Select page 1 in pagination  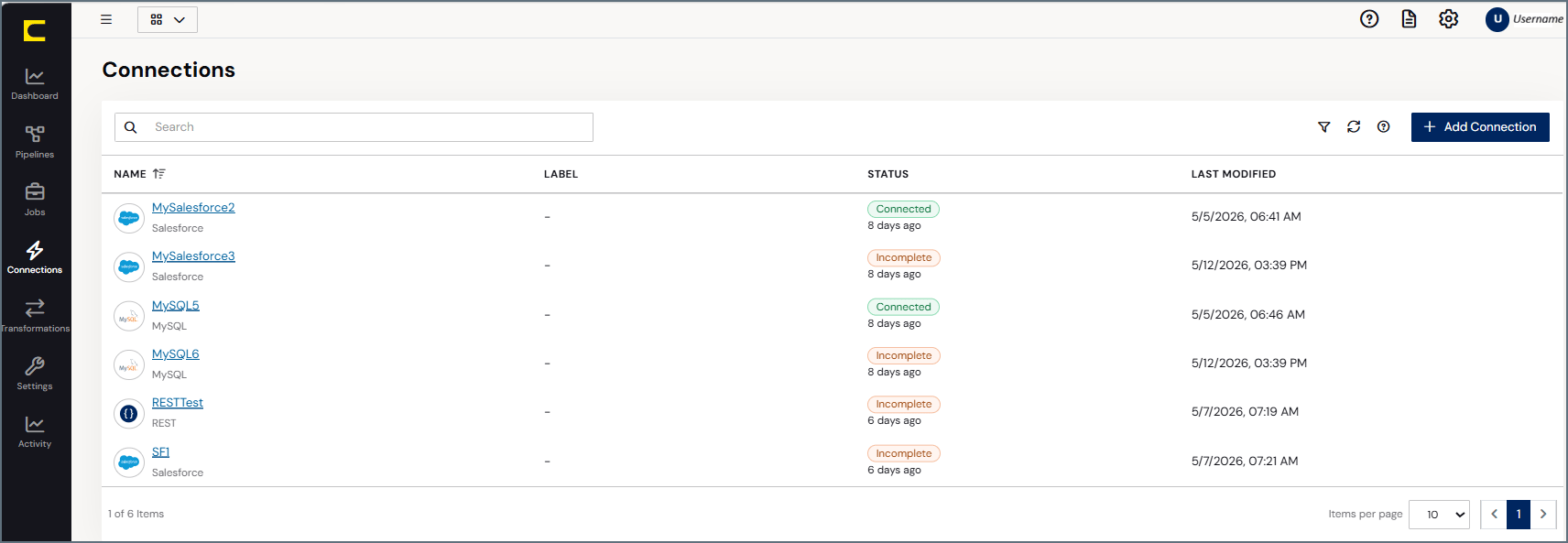[x=1519, y=515]
